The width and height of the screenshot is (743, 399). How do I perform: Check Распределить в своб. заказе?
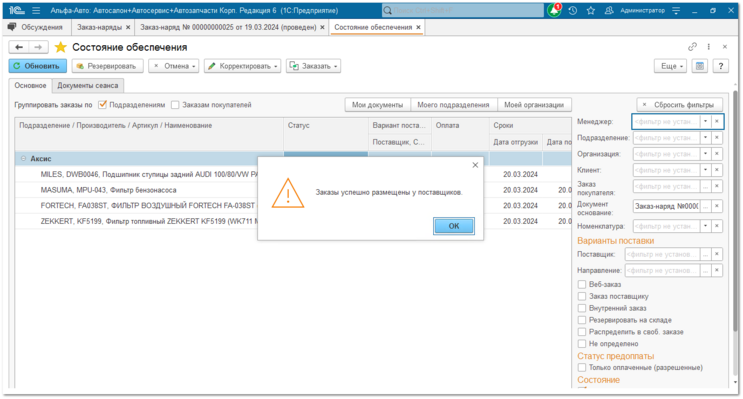(x=582, y=332)
